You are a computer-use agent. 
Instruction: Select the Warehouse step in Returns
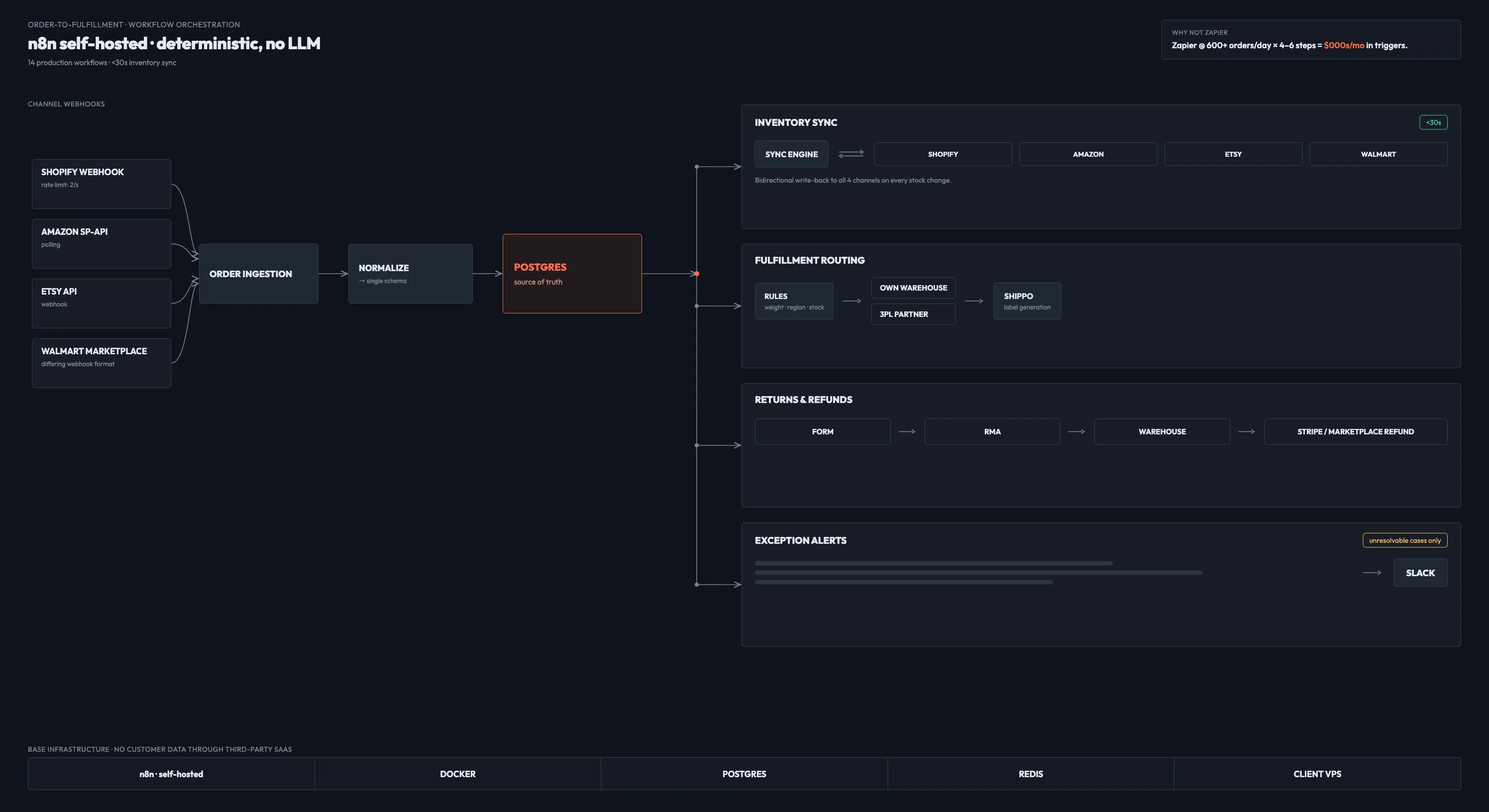click(1162, 432)
